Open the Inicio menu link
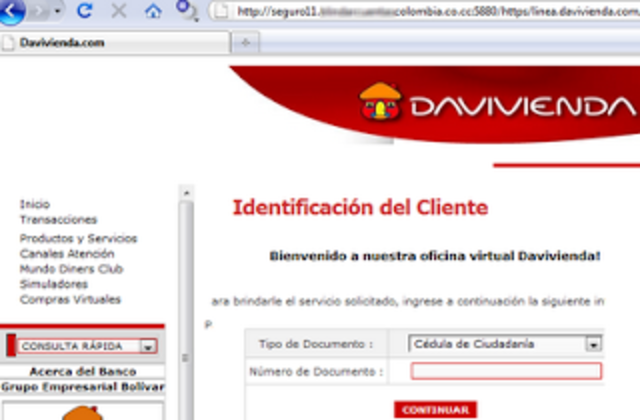The width and height of the screenshot is (640, 420). (x=35, y=204)
